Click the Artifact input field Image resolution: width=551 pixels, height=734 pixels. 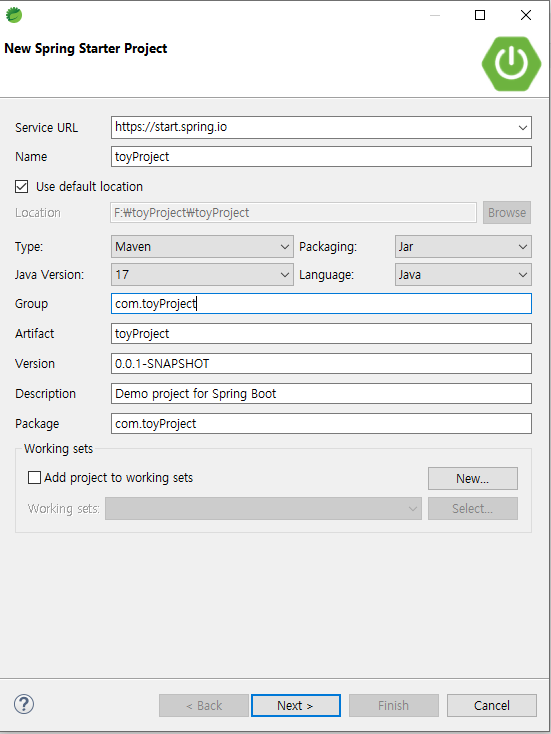[321, 333]
